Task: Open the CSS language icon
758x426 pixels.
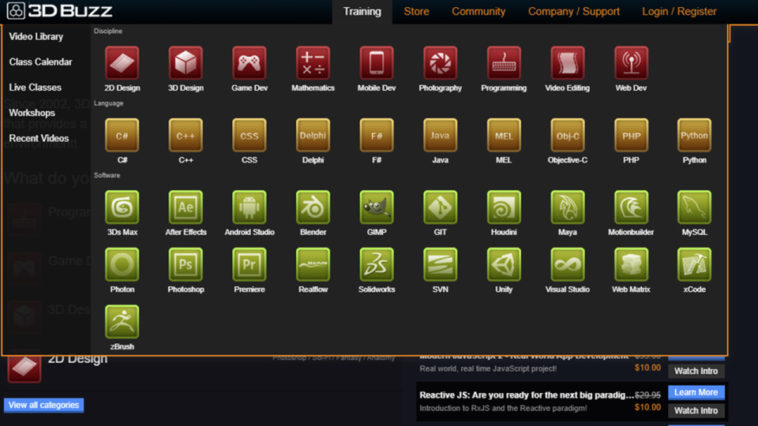Action: (249, 135)
